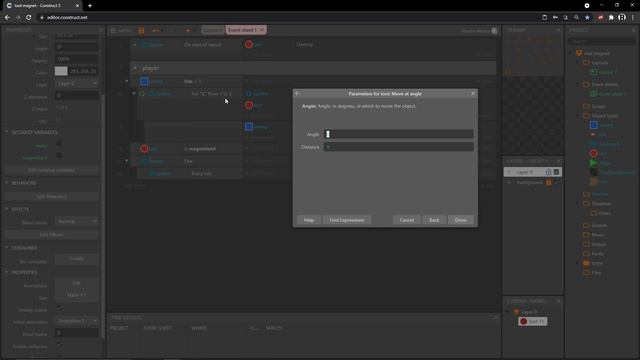This screenshot has width=640, height=360.
Task: Click the Project search field
Action: [602, 41]
